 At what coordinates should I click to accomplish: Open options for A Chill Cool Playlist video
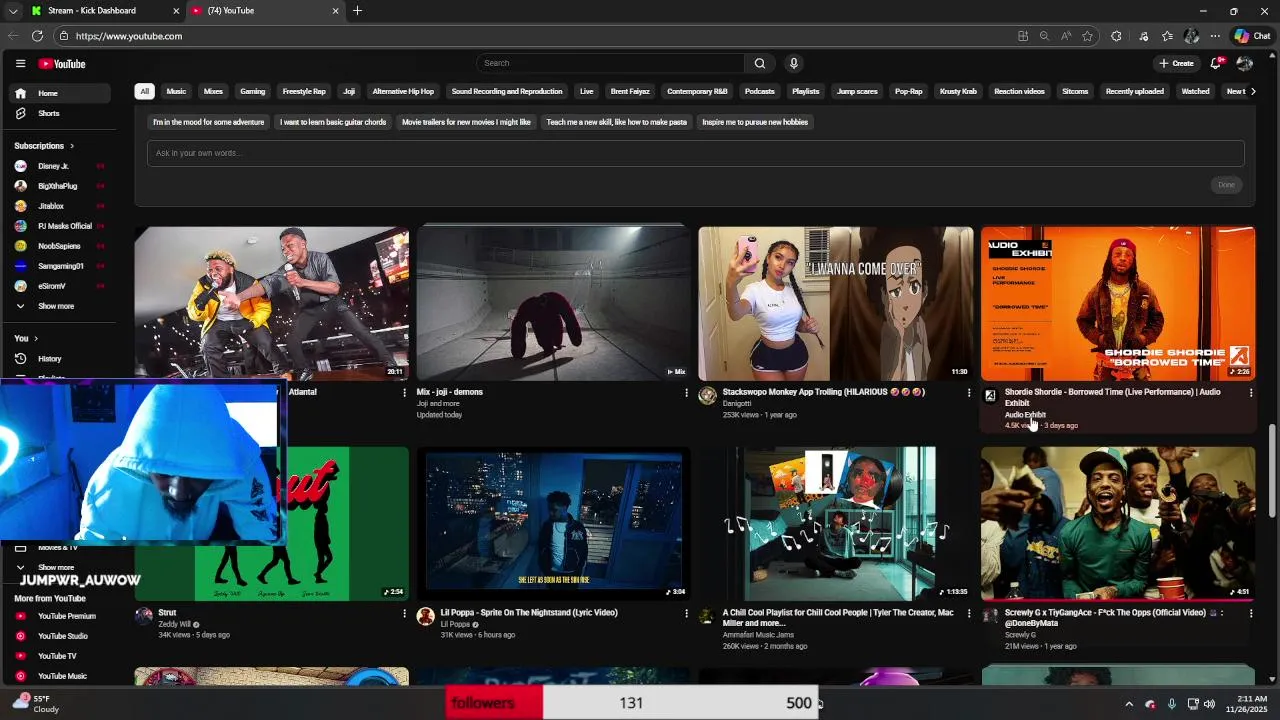coord(968,613)
